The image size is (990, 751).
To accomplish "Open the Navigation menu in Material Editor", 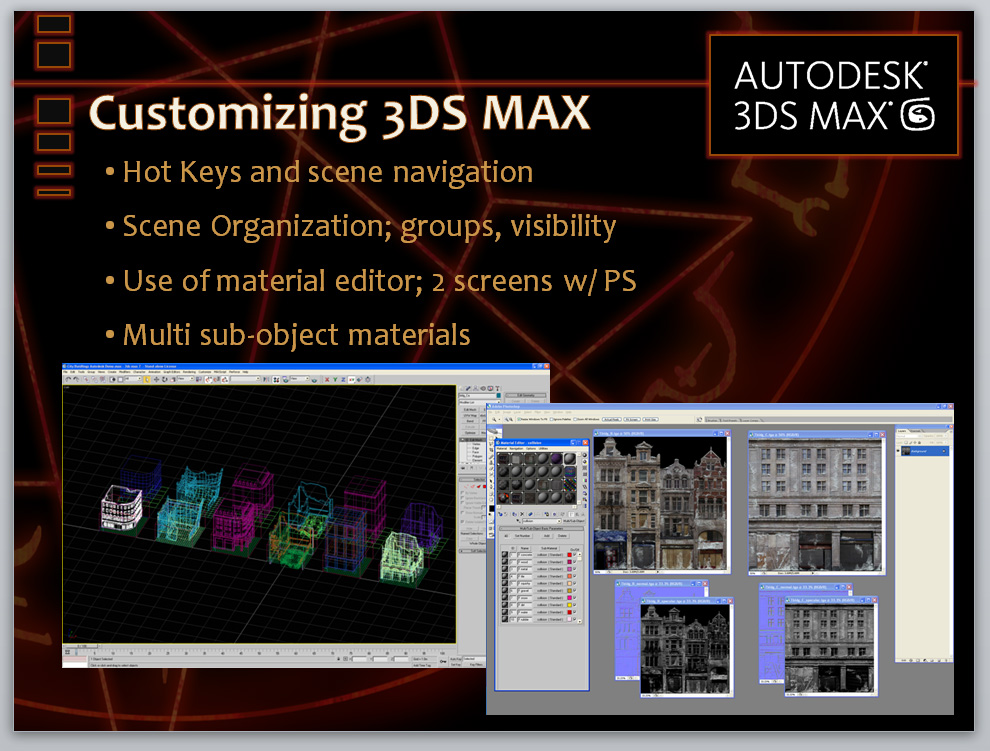I will (x=518, y=448).
